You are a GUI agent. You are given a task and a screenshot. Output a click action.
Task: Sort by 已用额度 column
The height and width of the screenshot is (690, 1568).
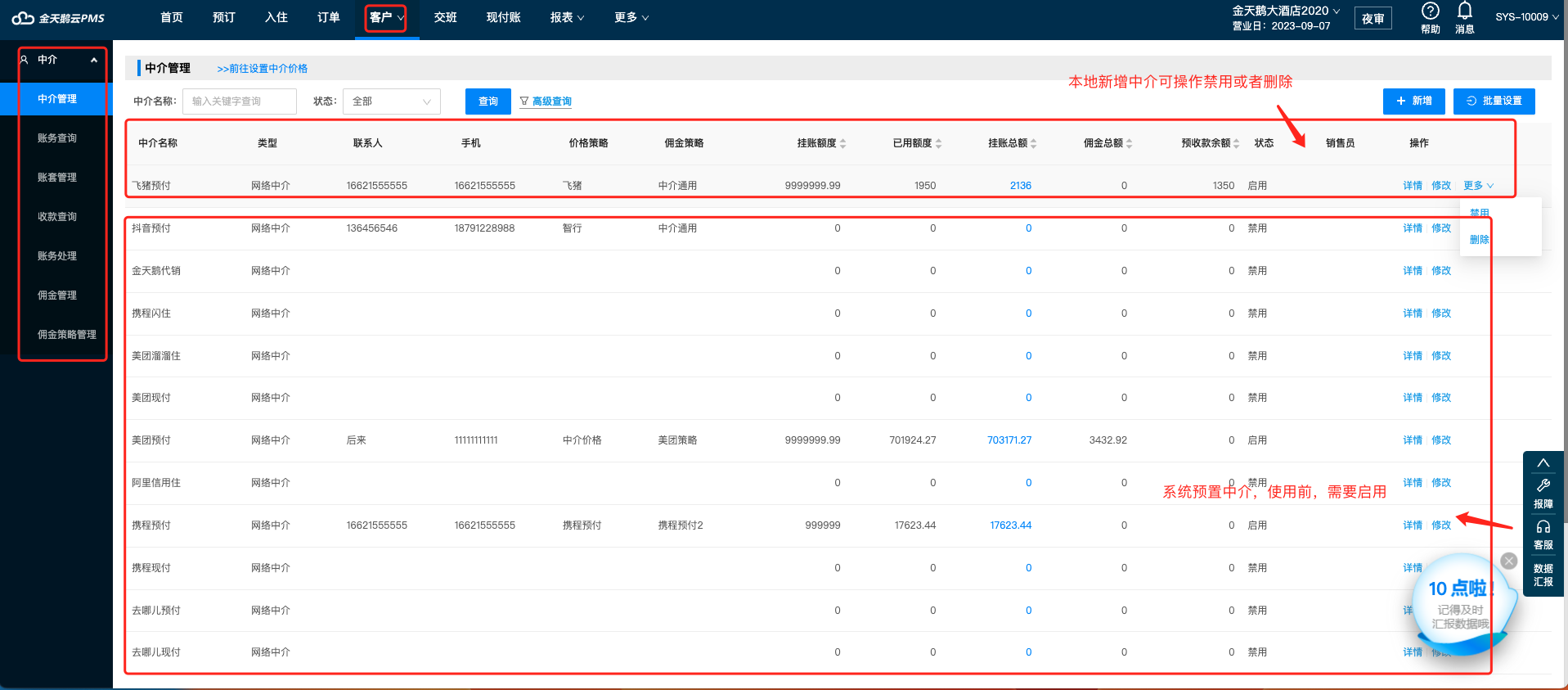[x=938, y=143]
